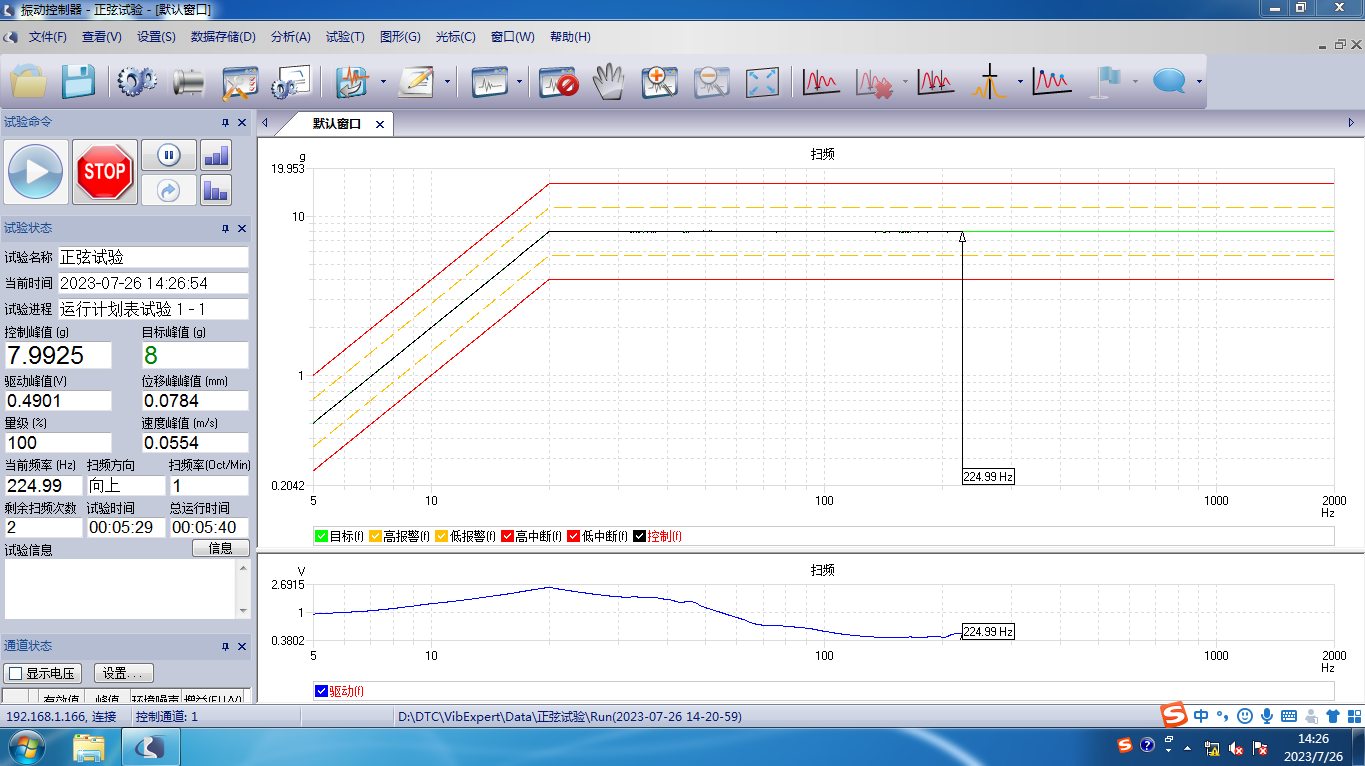Screen dimensions: 1365x766
Task: Toggle the 控制(f) legend checkbox
Action: pyautogui.click(x=640, y=536)
